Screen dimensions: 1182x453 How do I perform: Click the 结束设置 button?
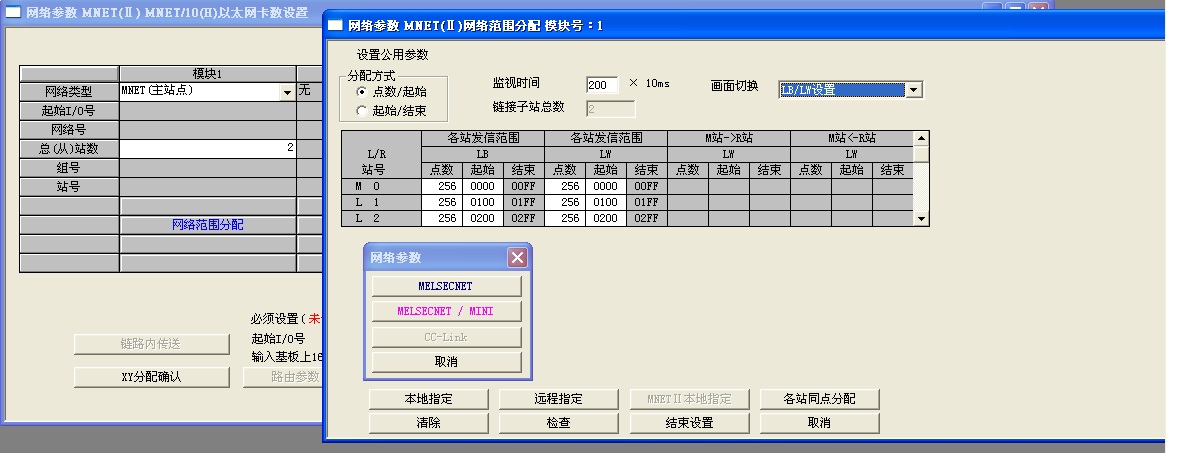[689, 423]
